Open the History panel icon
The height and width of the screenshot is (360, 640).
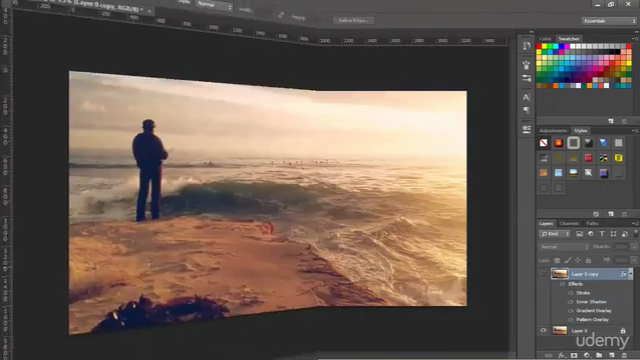pos(527,46)
